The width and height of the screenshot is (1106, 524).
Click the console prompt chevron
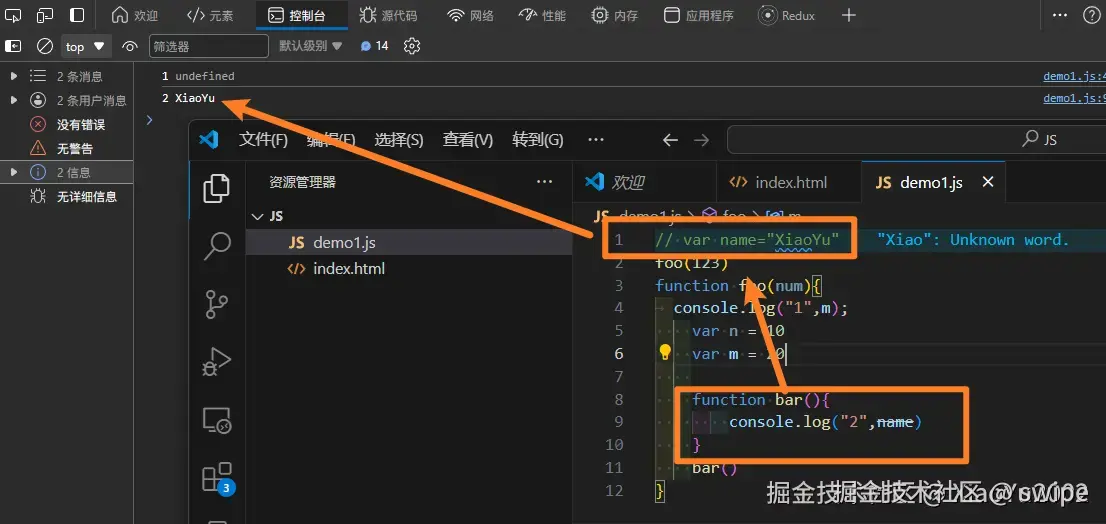(x=149, y=120)
